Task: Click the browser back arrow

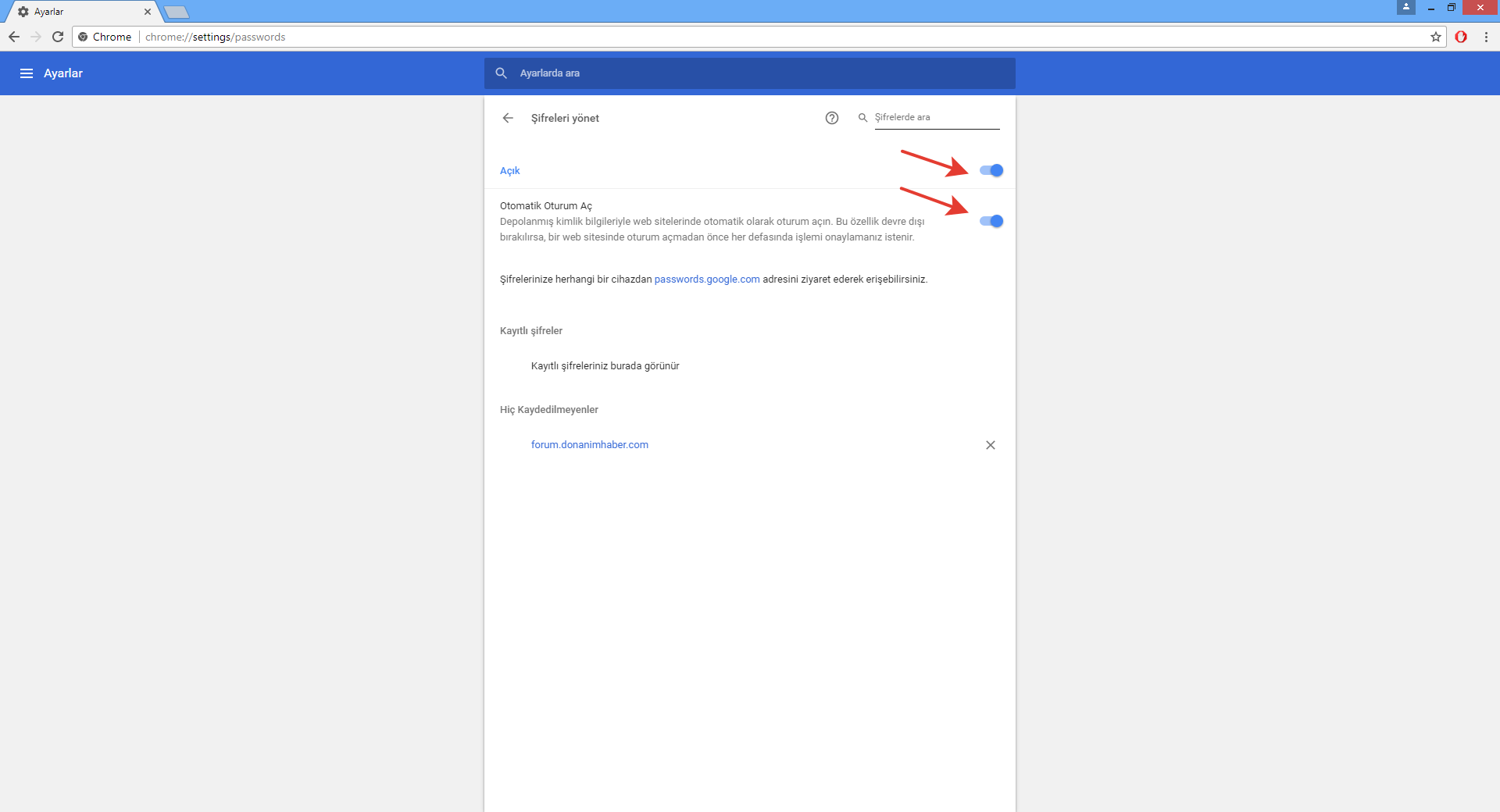Action: (14, 37)
